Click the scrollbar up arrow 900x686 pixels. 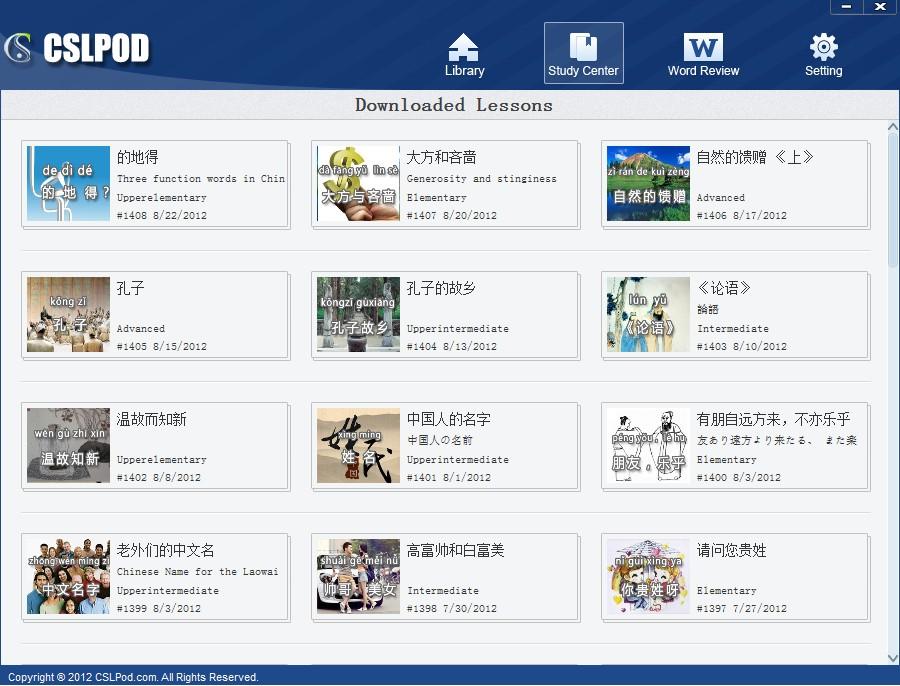[893, 128]
